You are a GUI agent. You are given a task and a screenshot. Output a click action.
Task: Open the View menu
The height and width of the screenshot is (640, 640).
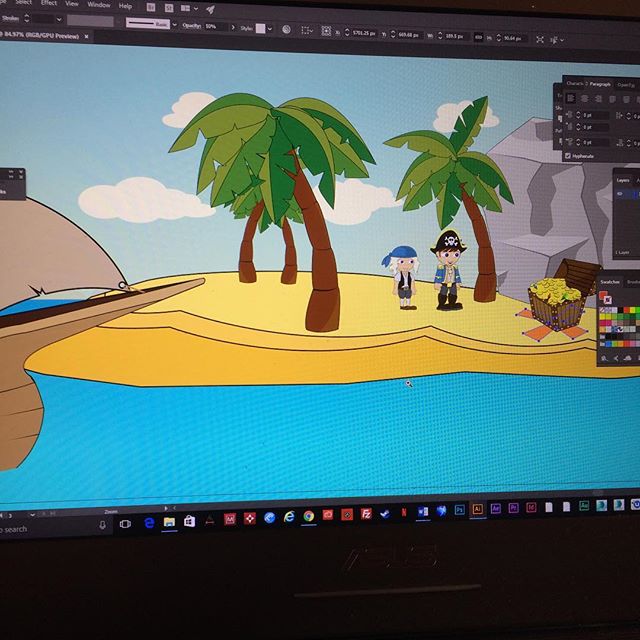click(71, 4)
